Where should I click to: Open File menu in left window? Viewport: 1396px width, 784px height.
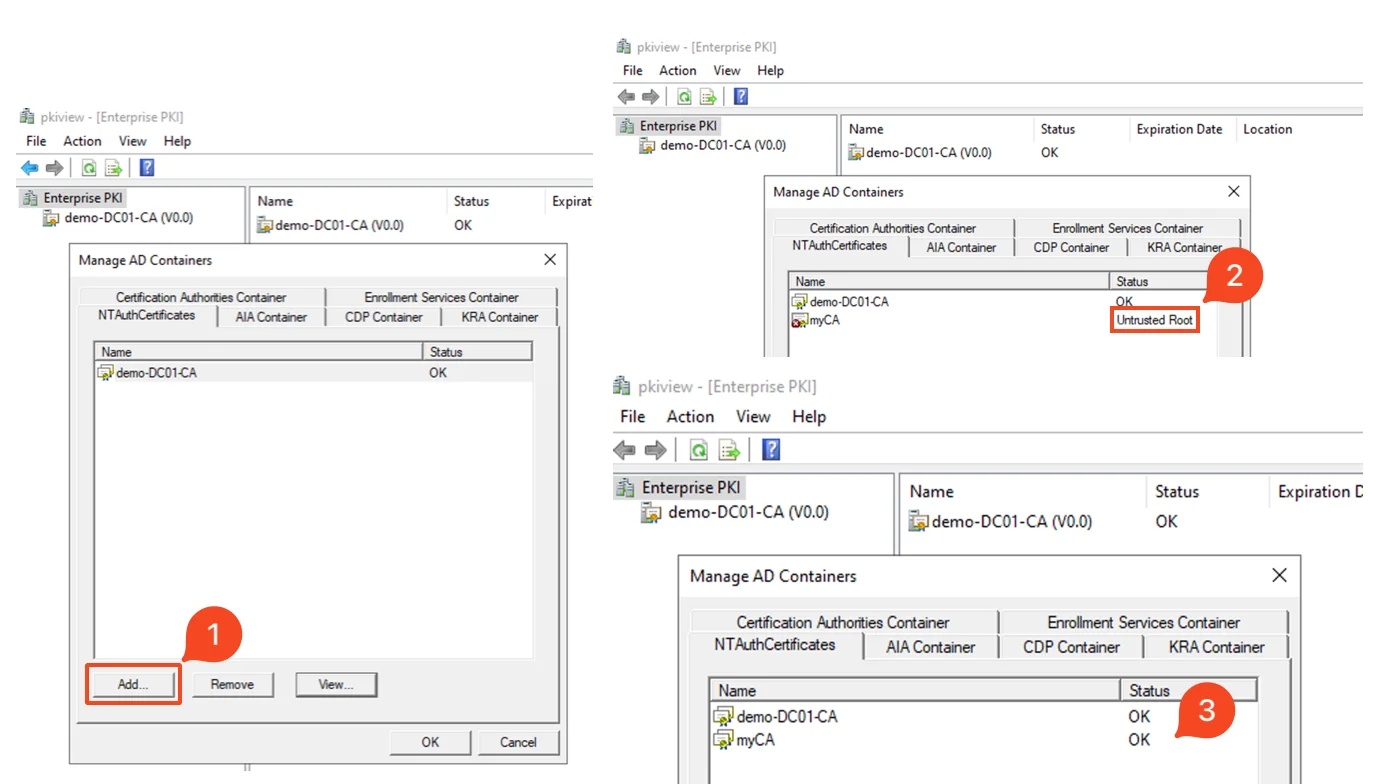click(x=36, y=141)
